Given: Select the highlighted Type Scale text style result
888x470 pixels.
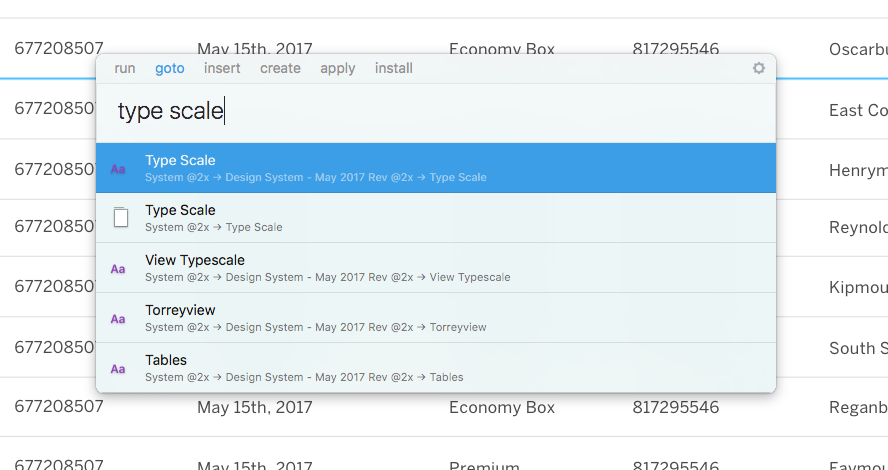Looking at the screenshot, I should [x=436, y=168].
